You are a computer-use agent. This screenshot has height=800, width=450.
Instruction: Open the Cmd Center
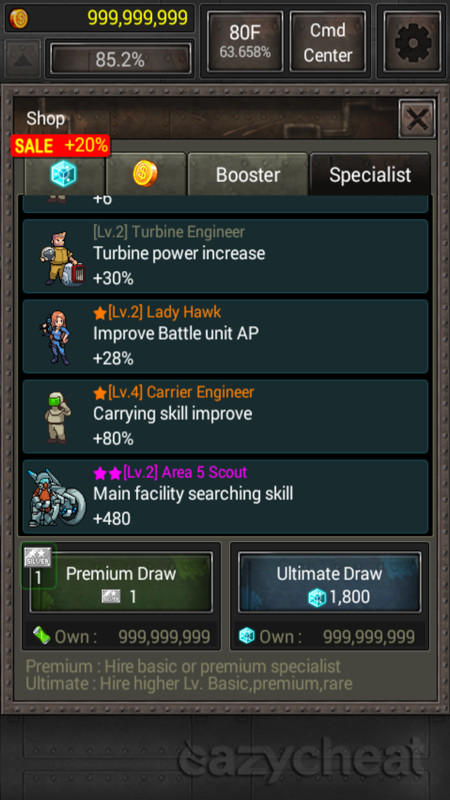tap(328, 41)
